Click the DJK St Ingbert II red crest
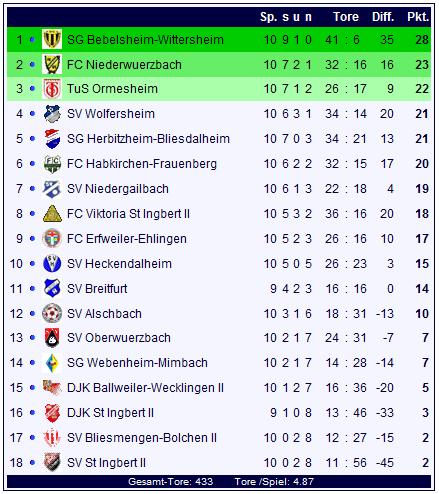Image resolution: width=439 pixels, height=494 pixels. click(52, 413)
